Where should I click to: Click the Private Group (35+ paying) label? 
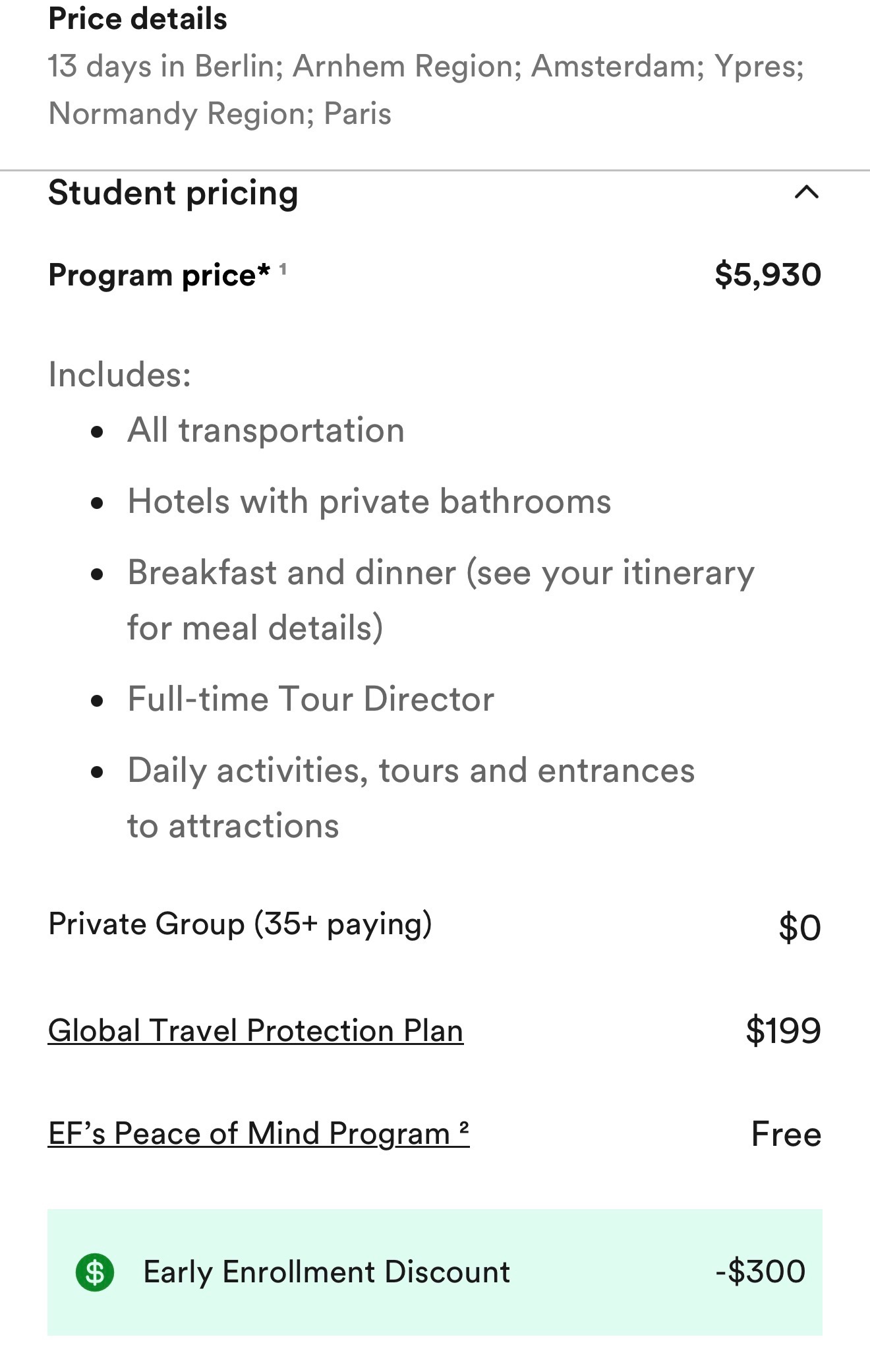point(240,924)
